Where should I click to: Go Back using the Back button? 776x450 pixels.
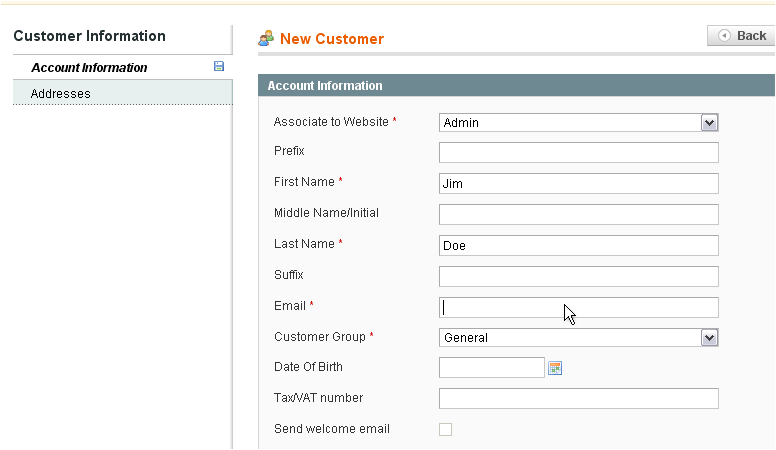[741, 36]
